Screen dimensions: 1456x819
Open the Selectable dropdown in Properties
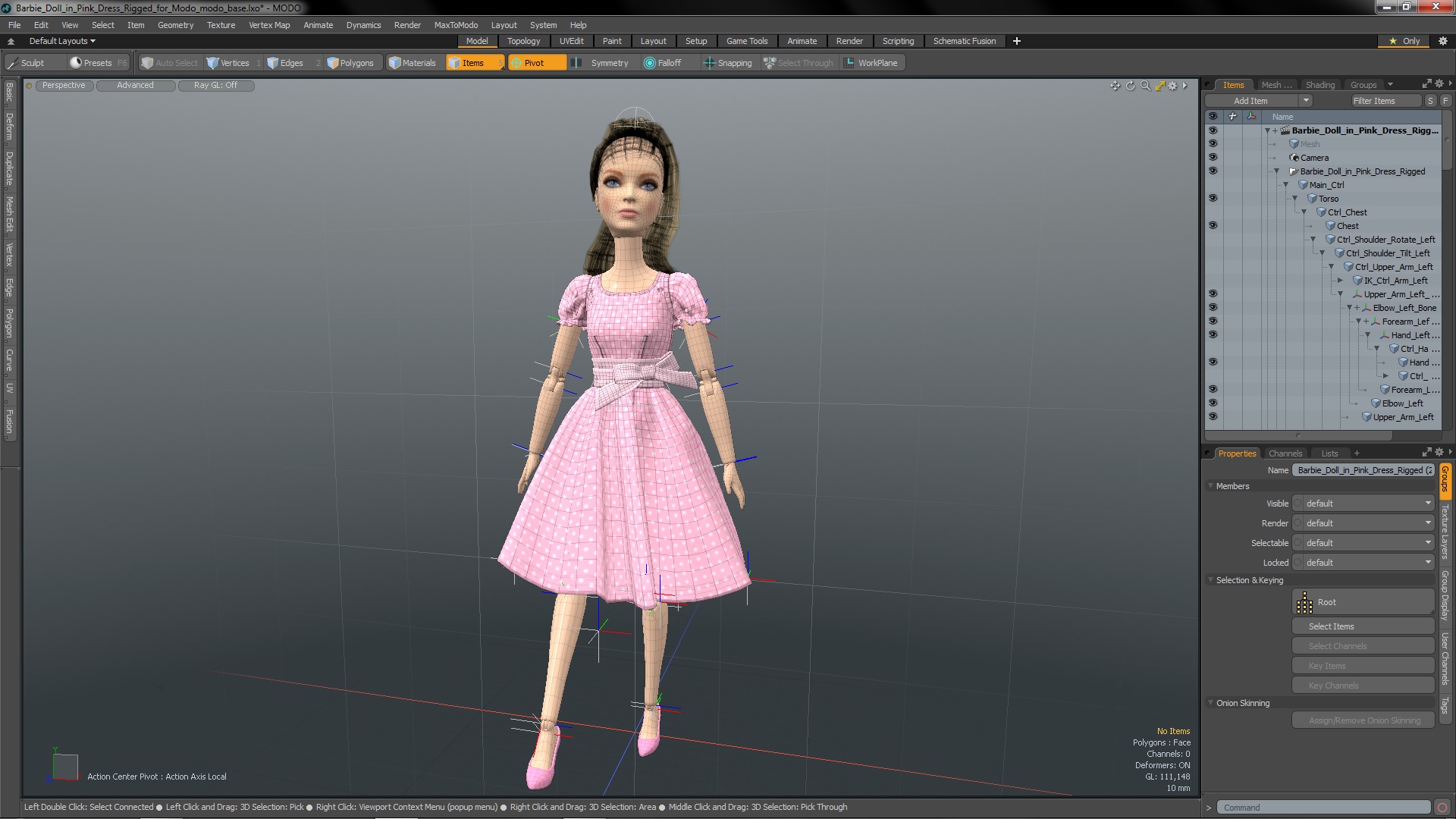pos(1363,543)
